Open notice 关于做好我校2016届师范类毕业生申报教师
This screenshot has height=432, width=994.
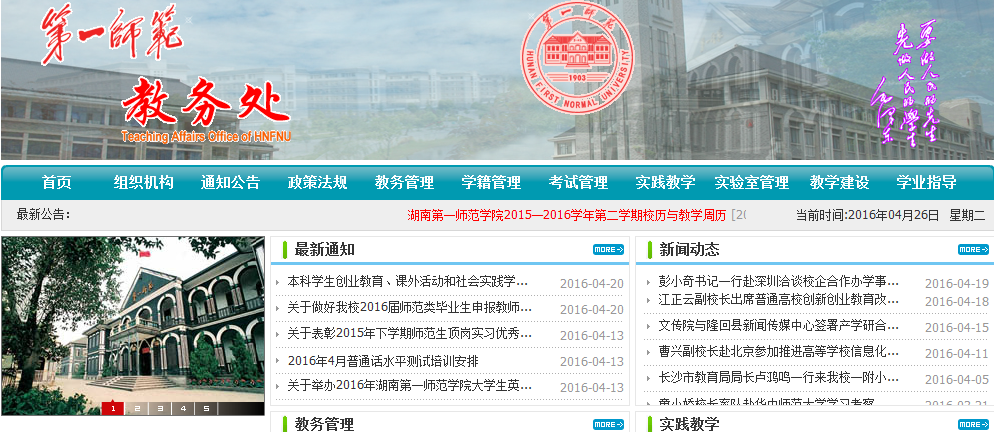(409, 308)
